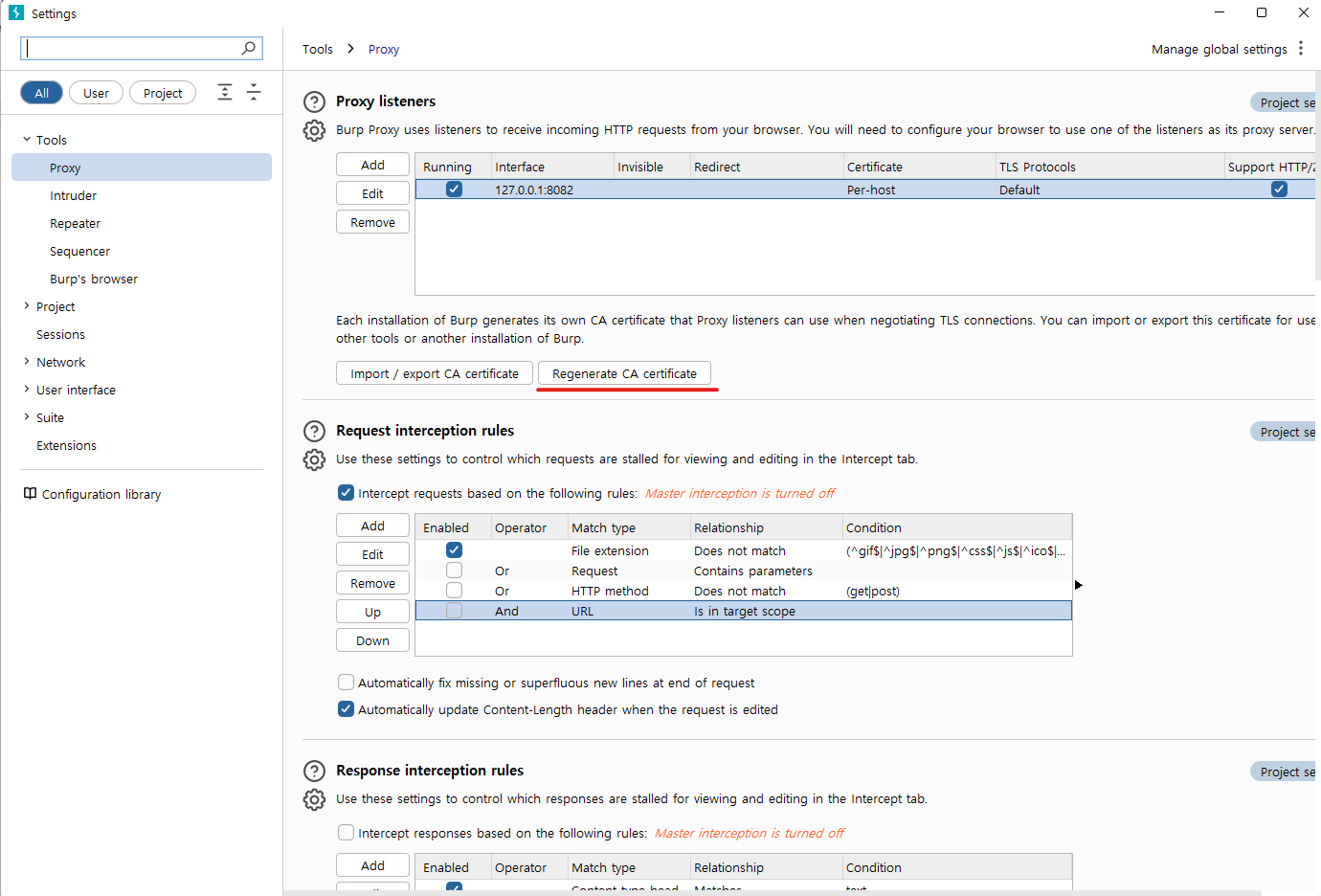1321x896 pixels.
Task: Click the Interface column header in listeners table
Action: coord(552,167)
